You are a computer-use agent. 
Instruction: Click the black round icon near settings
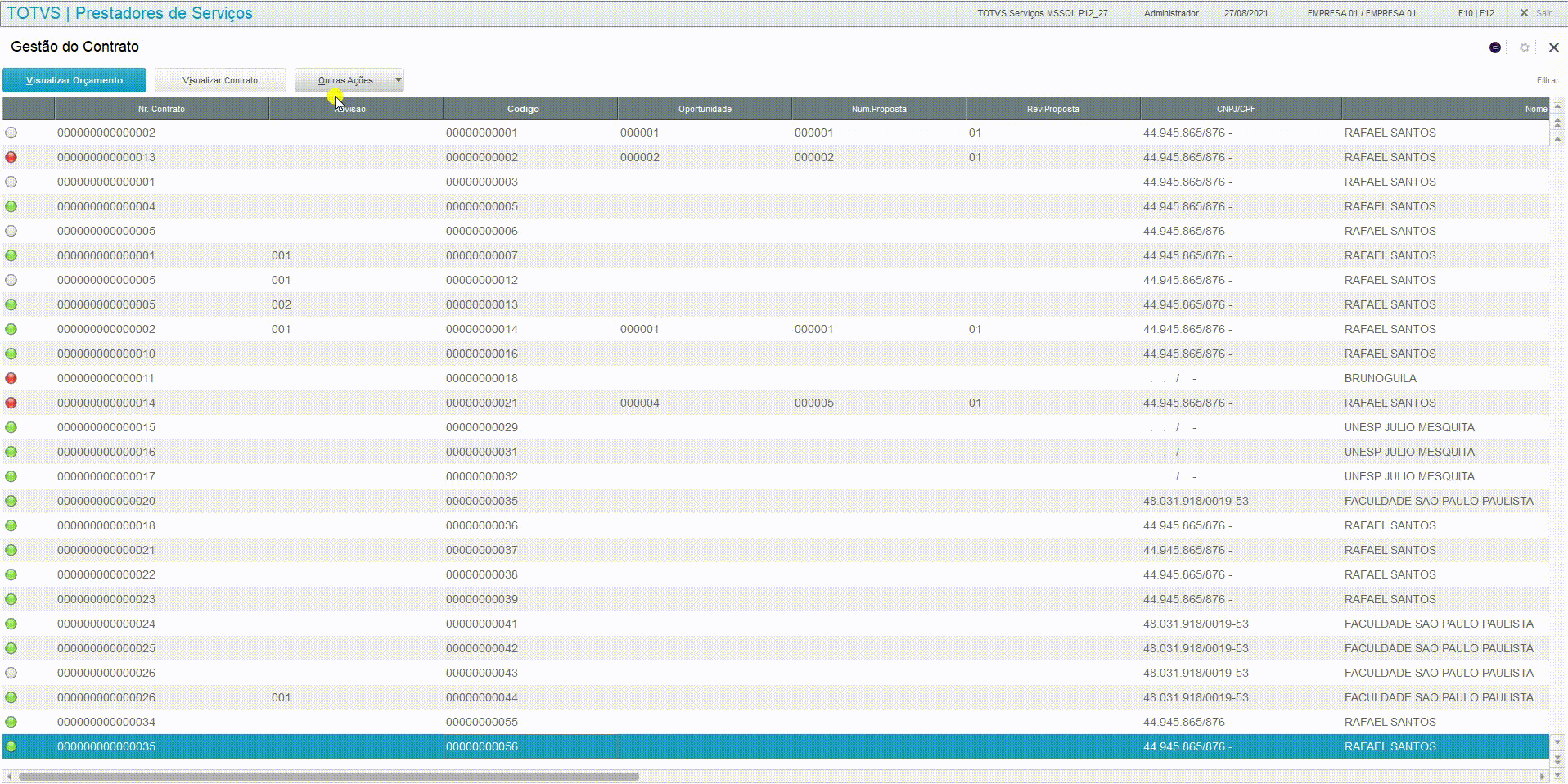coord(1495,47)
